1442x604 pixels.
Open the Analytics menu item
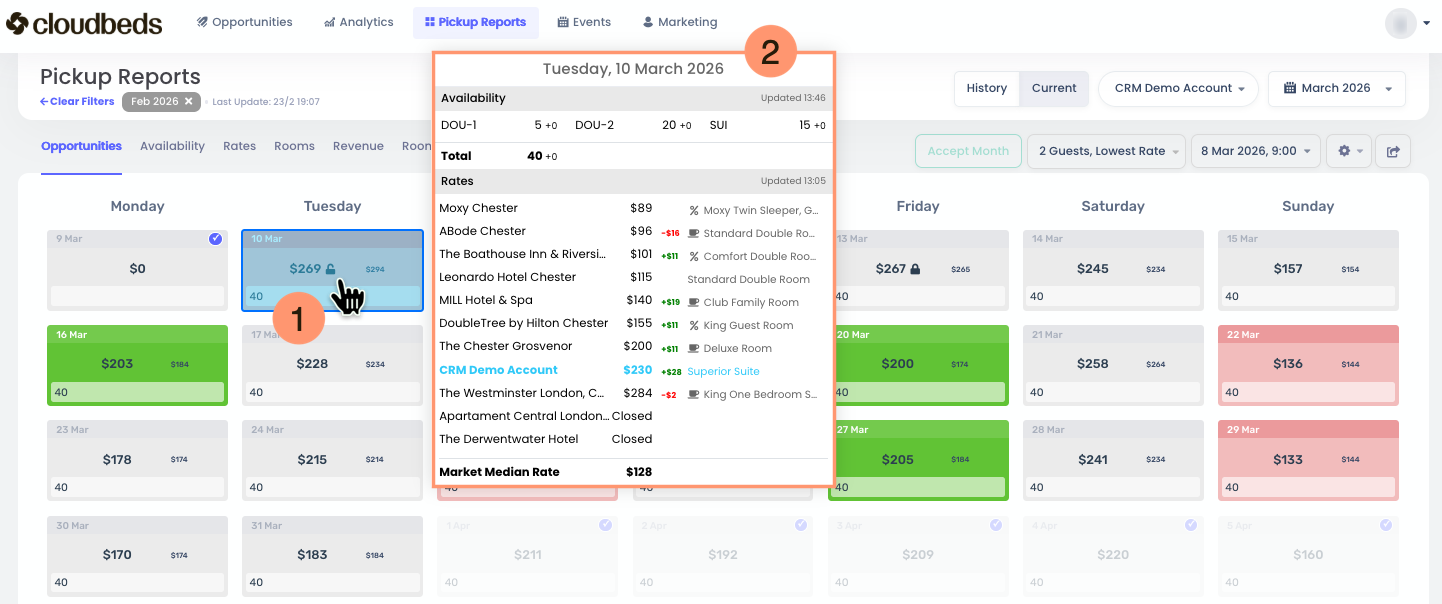click(359, 22)
